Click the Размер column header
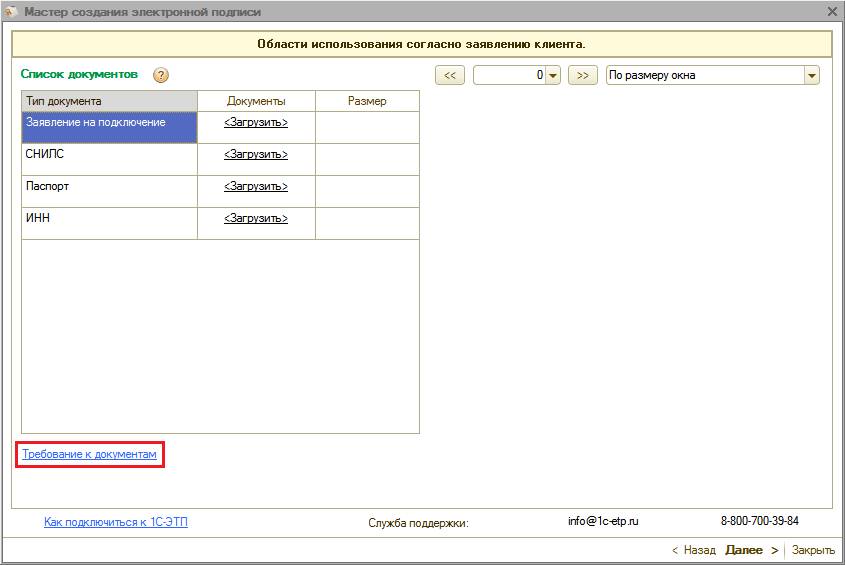This screenshot has height=565, width=845. pos(367,101)
